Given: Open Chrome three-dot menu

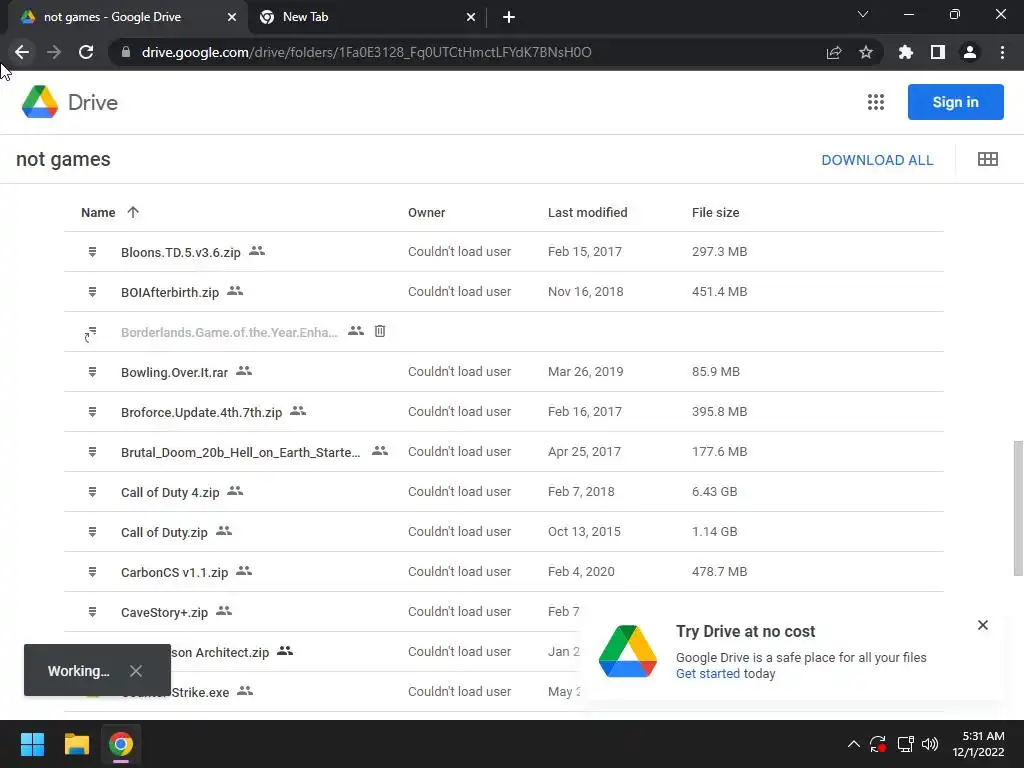Looking at the screenshot, I should click(x=1002, y=52).
